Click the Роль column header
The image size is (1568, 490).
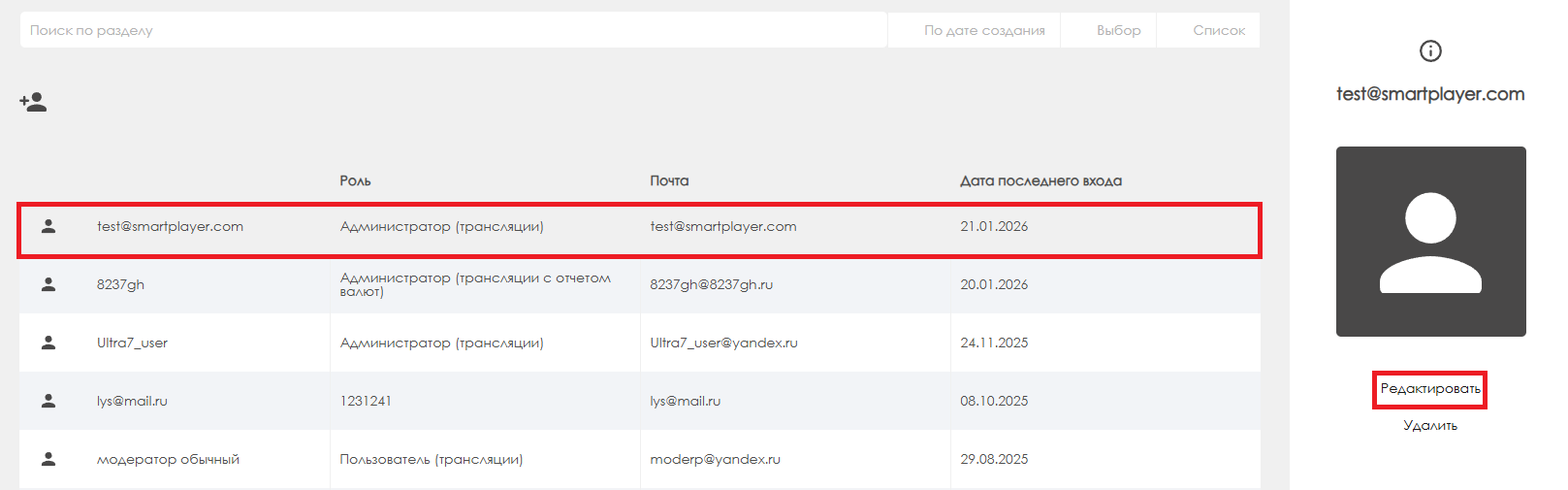[355, 180]
